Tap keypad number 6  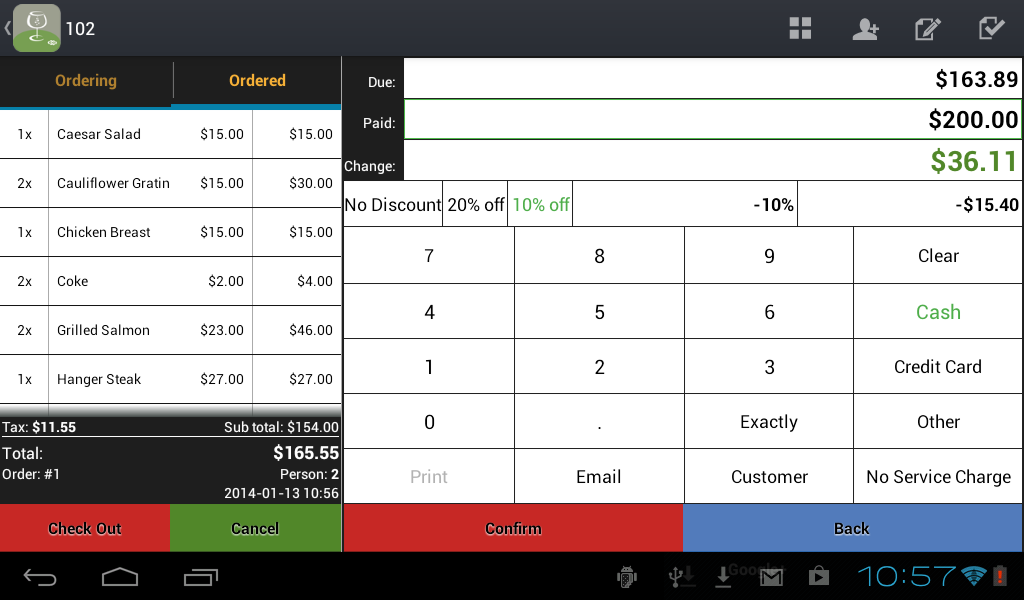[x=769, y=312]
